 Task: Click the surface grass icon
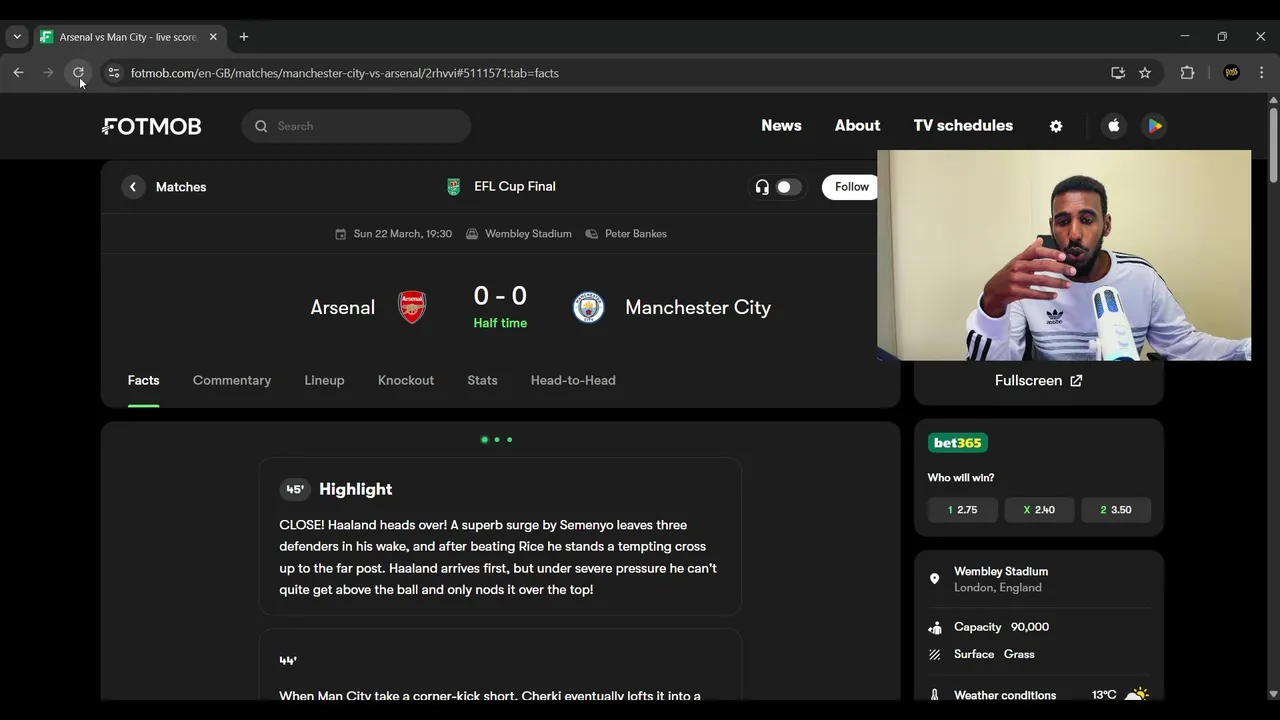[x=935, y=655]
